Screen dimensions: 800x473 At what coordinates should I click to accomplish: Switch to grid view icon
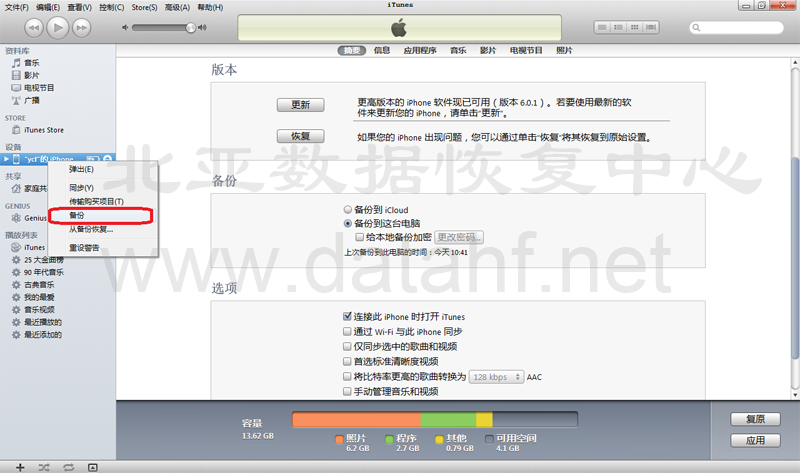click(x=635, y=27)
